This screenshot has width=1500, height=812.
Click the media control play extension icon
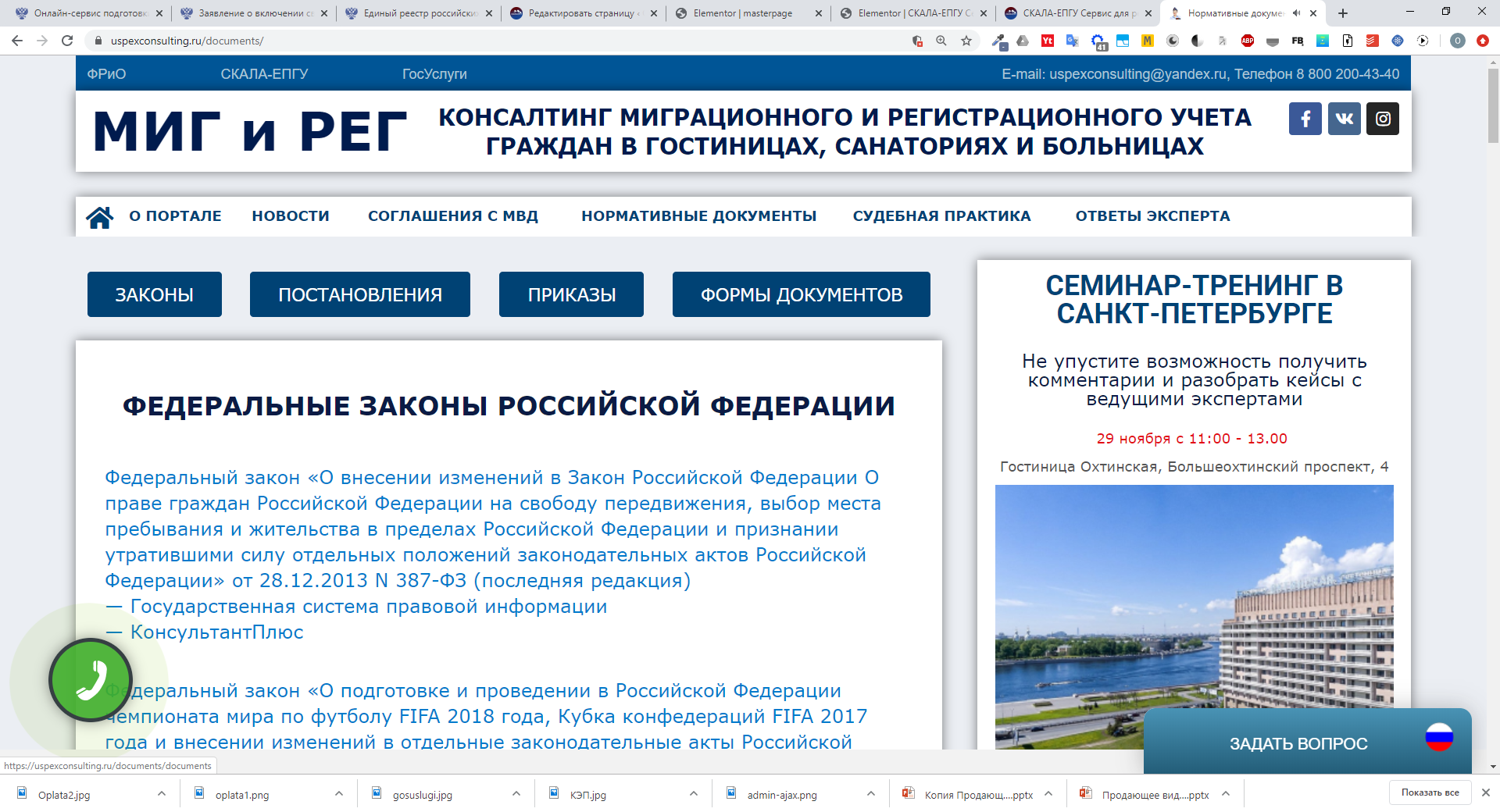1423,41
